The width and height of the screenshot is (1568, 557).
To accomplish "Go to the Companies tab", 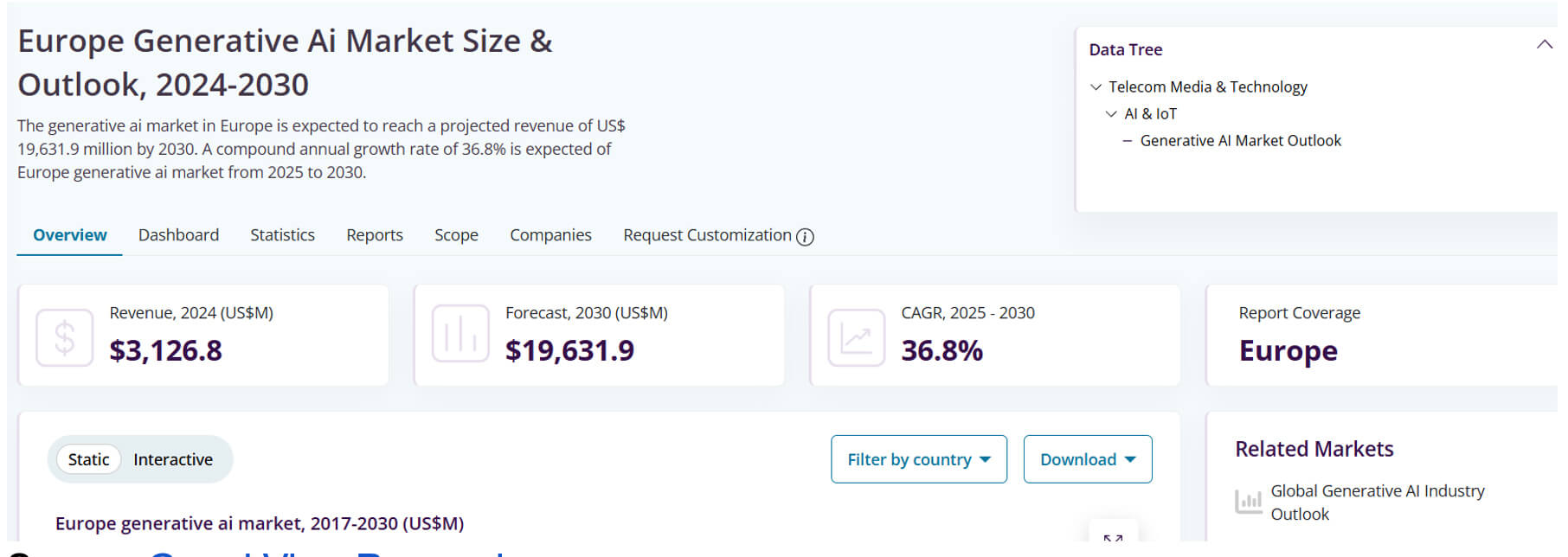I will (550, 235).
